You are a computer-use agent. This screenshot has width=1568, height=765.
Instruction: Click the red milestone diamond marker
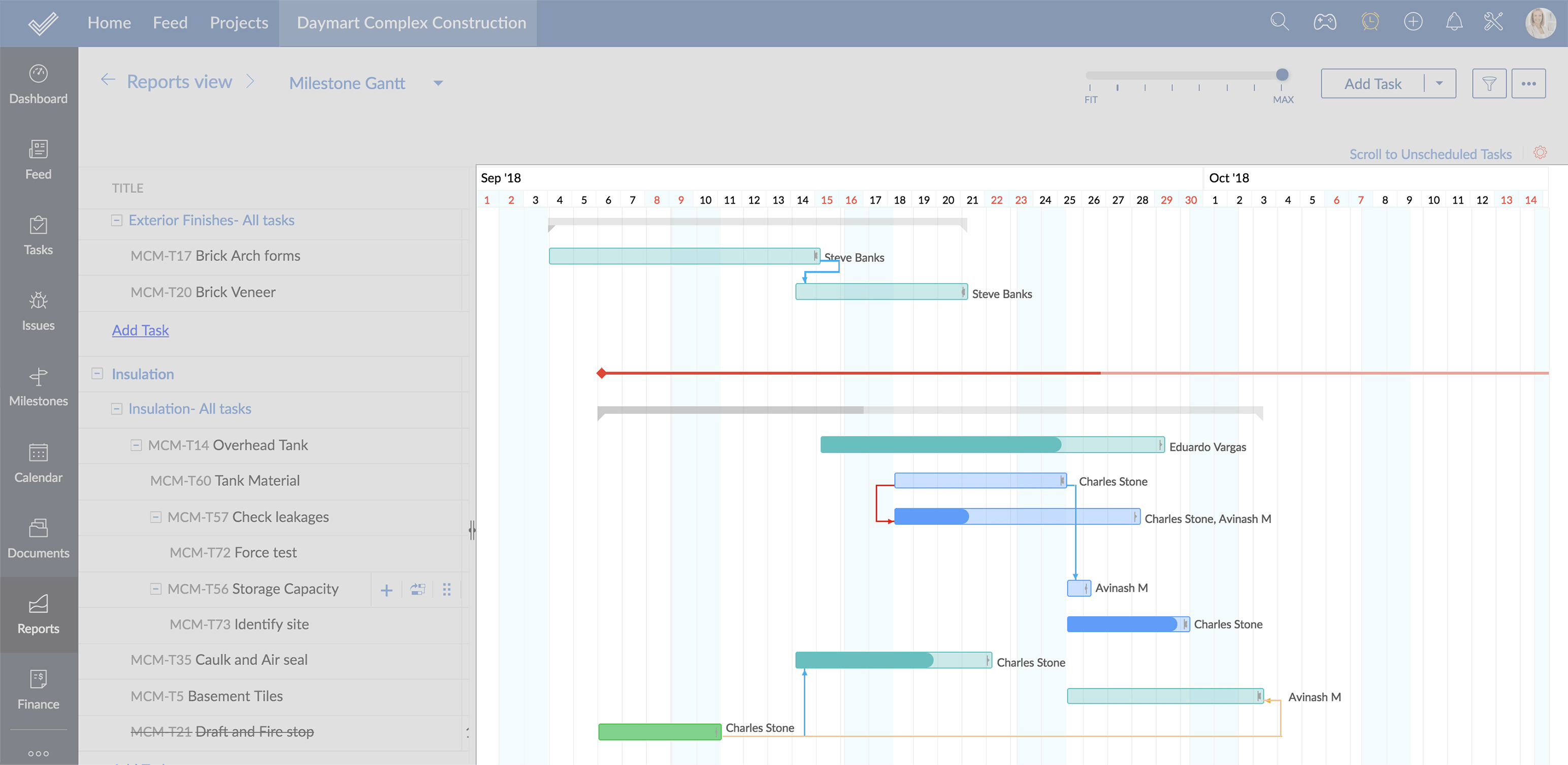pos(601,373)
